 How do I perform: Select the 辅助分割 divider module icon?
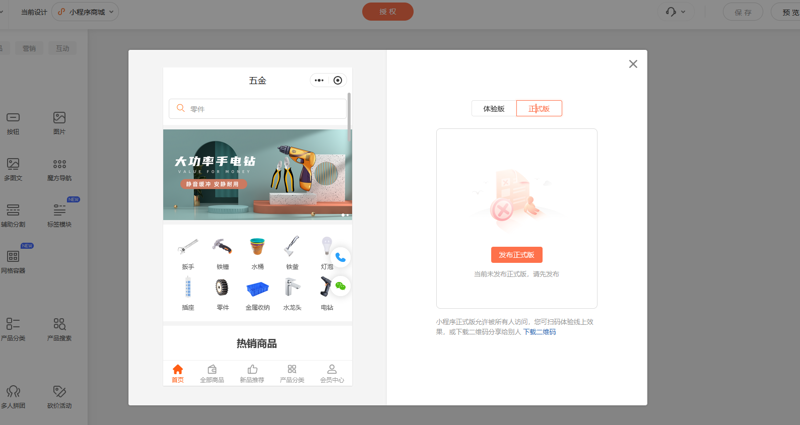[13, 210]
